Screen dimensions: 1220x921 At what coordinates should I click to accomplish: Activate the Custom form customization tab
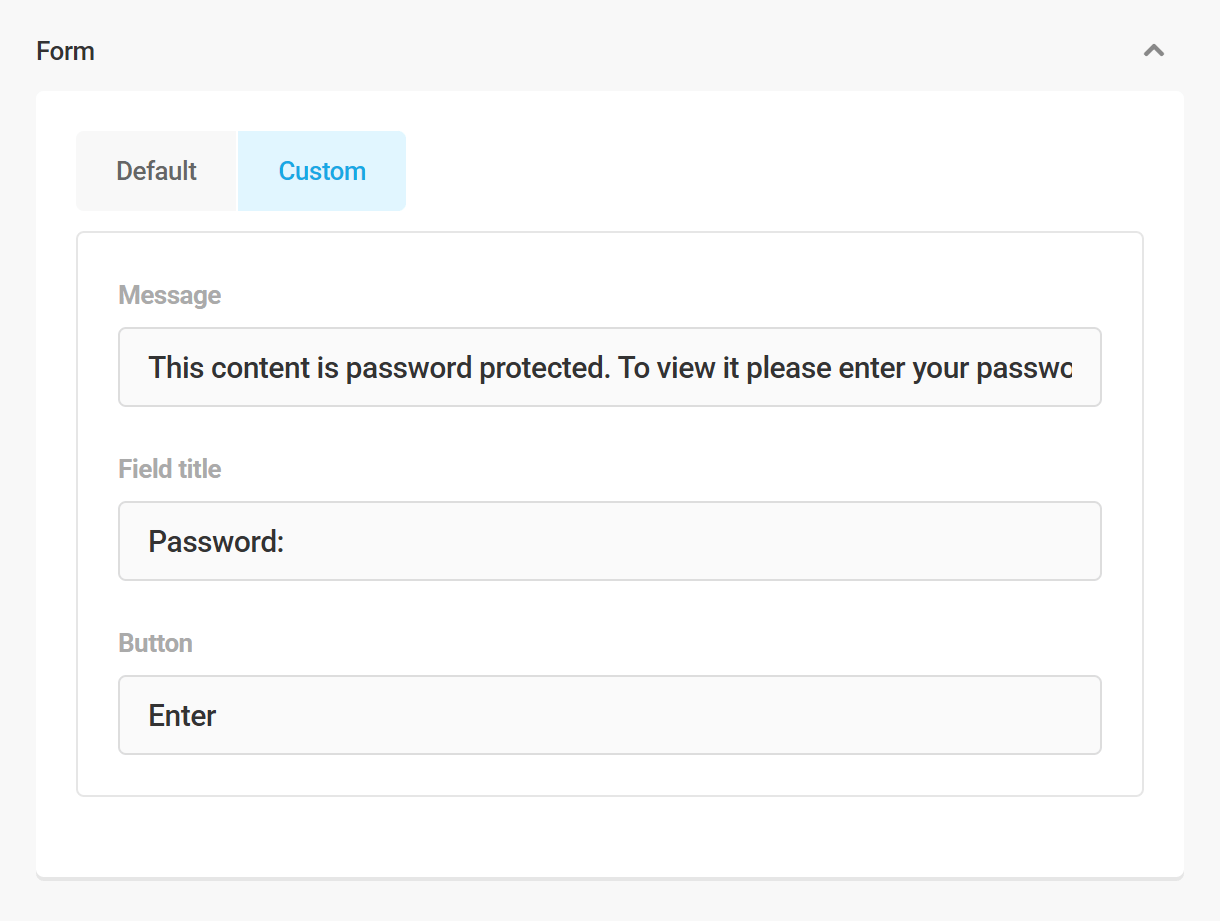coord(322,170)
